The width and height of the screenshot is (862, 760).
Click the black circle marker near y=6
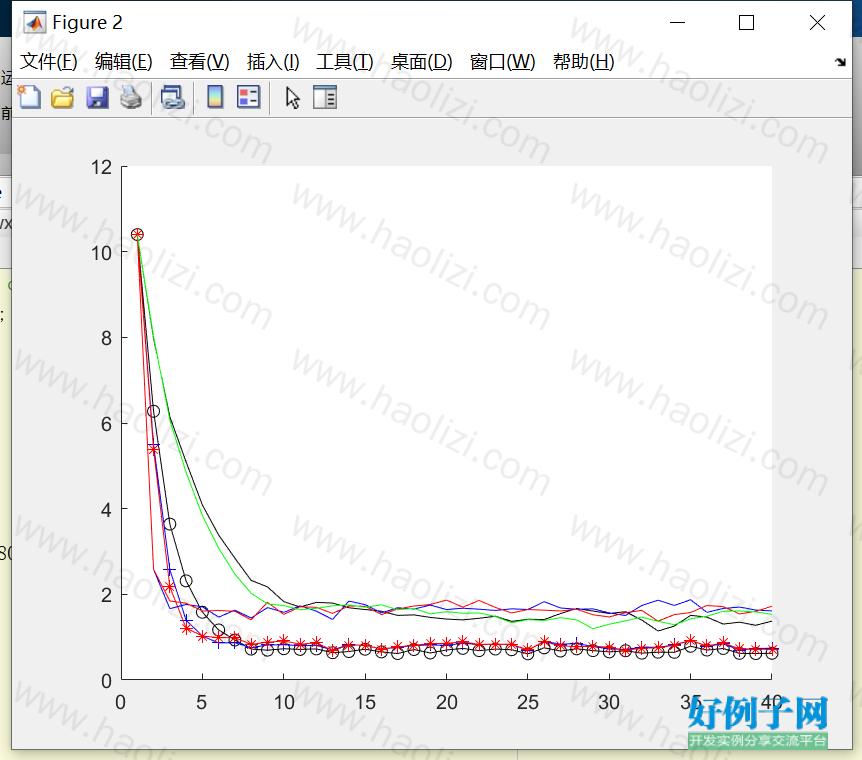click(x=153, y=411)
